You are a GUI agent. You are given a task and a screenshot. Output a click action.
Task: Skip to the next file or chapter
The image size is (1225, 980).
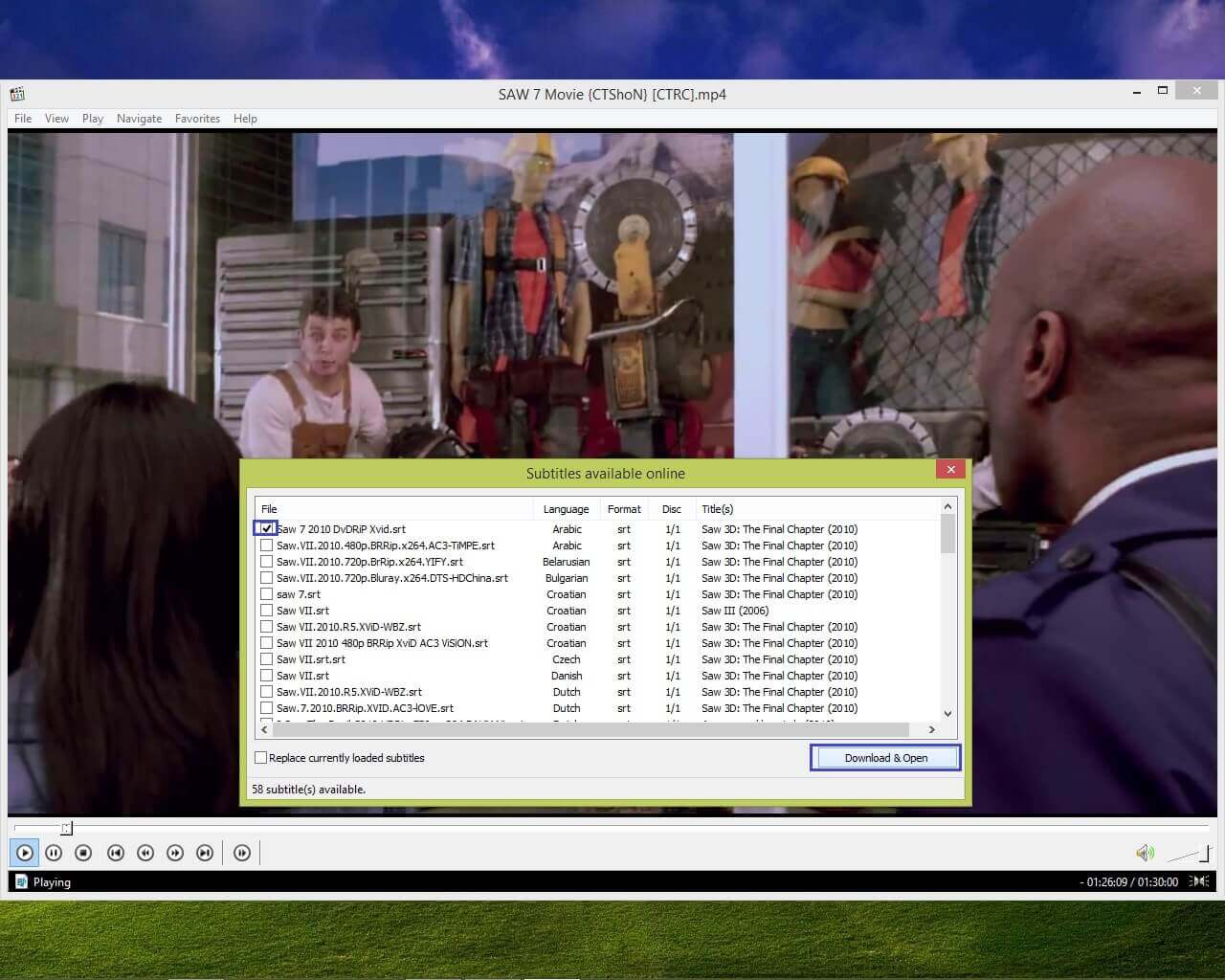pyautogui.click(x=205, y=853)
